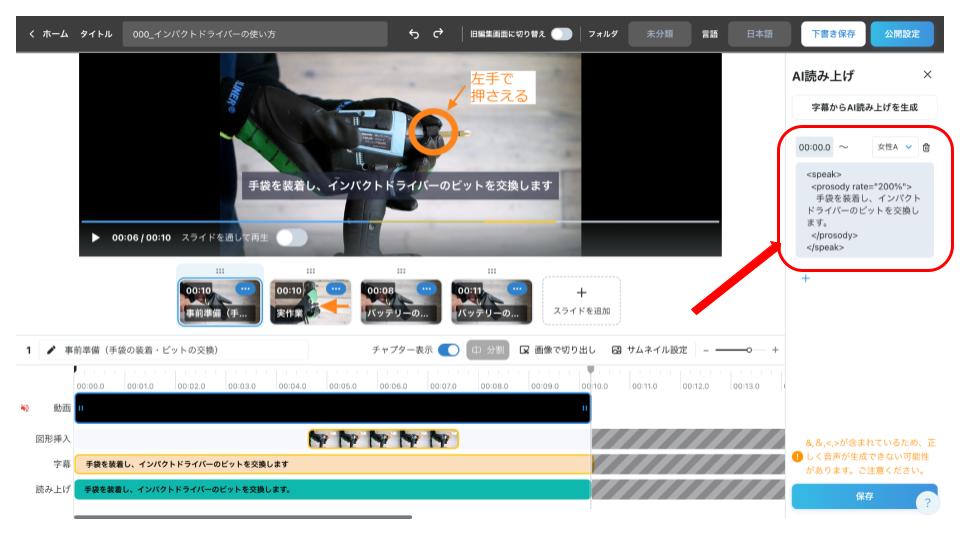Redo the last edit

point(438,34)
